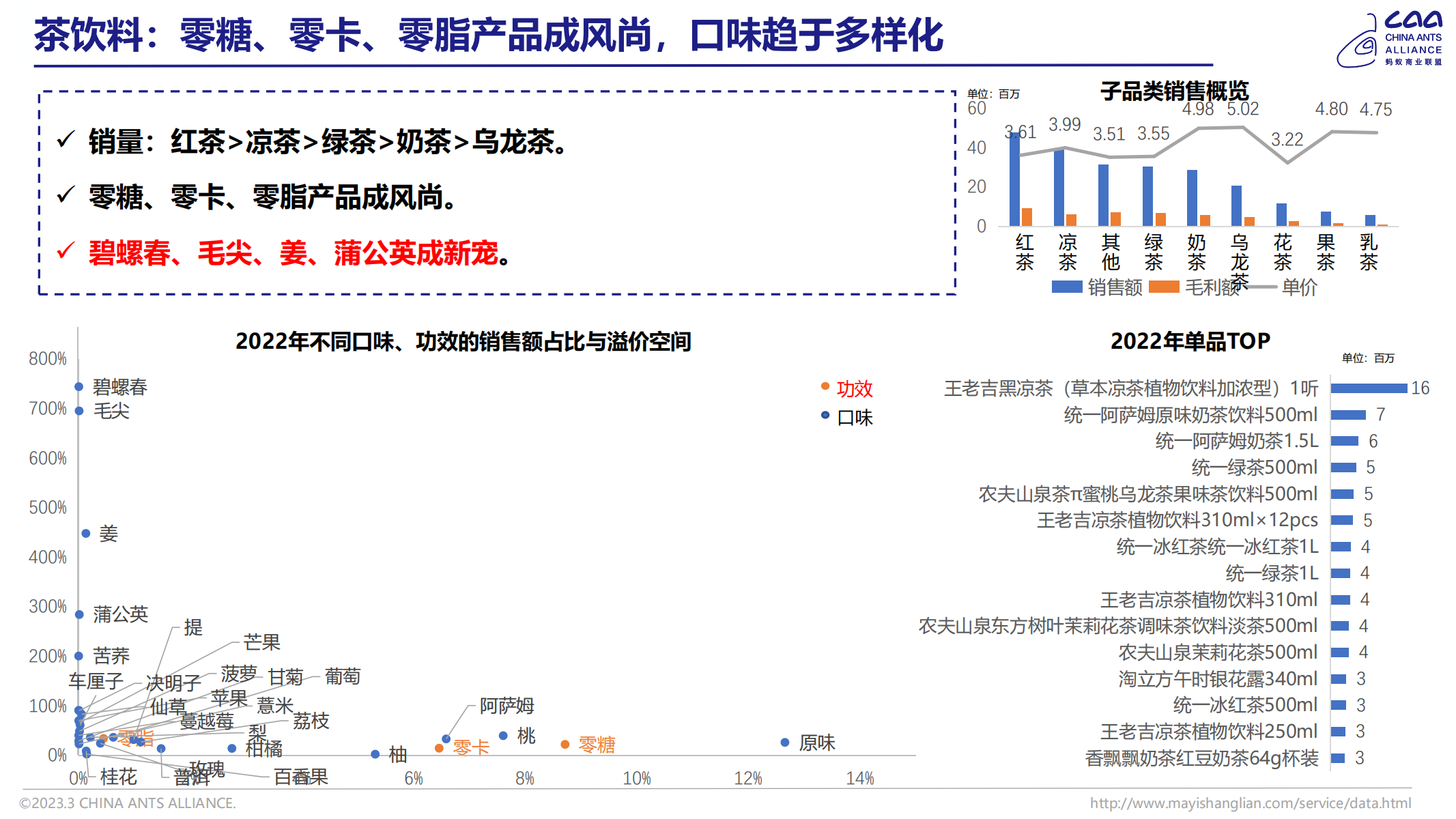Click the orange 零卡 scatter point
Screen dimensions: 1456x819
click(x=439, y=748)
